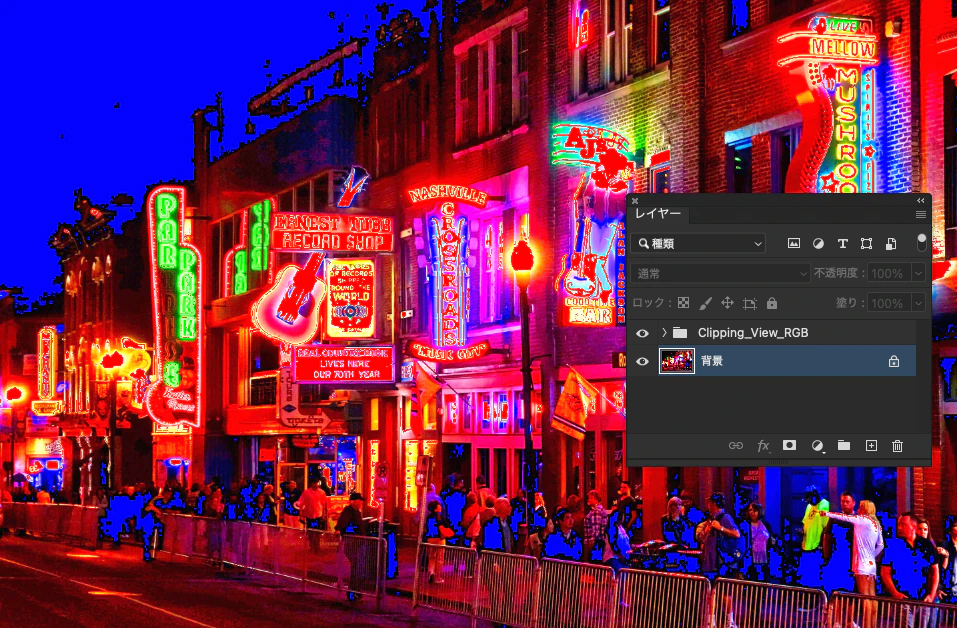Click the link layers icon

pyautogui.click(x=736, y=446)
